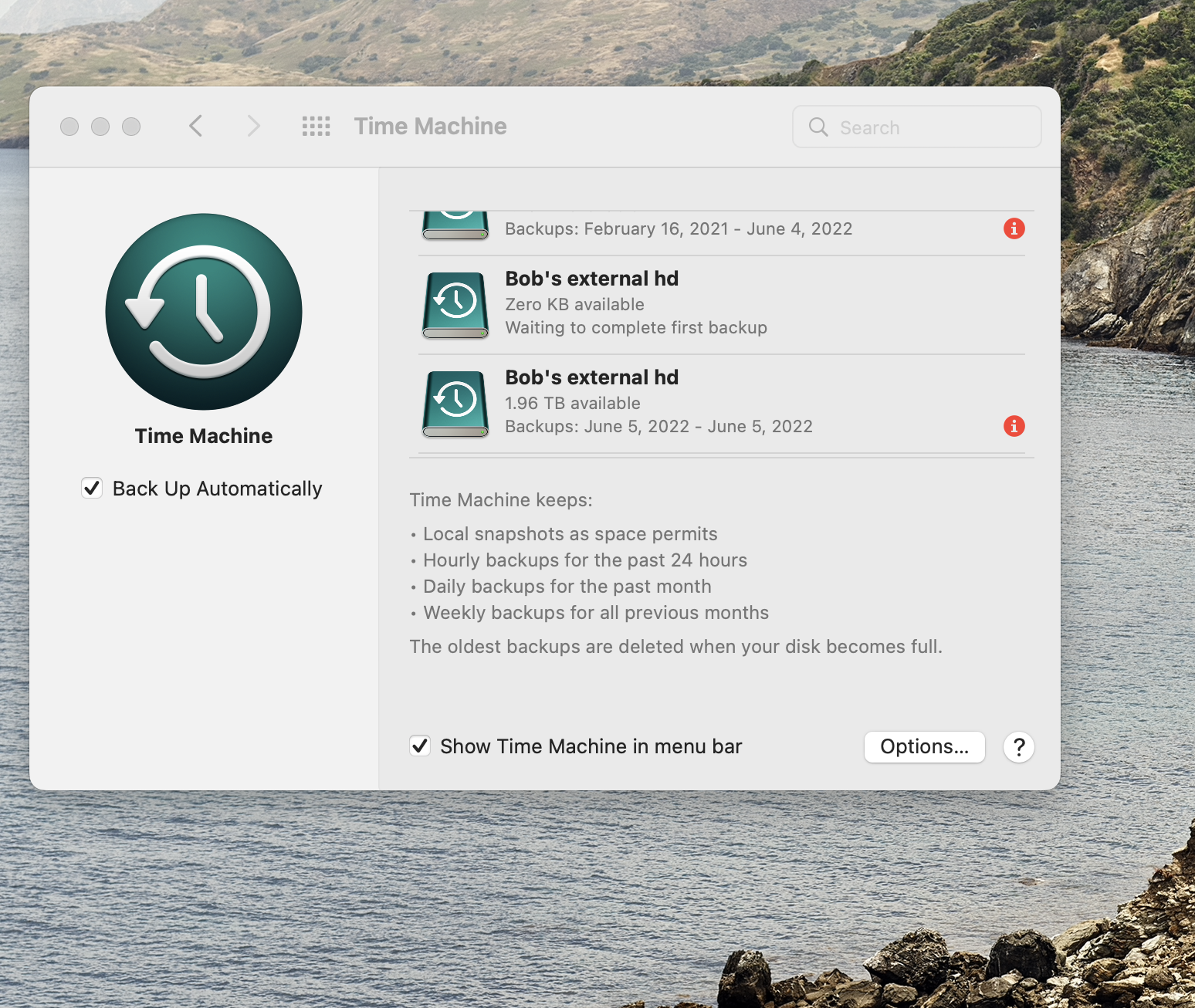Go forward with the right chevron arrow

[253, 126]
